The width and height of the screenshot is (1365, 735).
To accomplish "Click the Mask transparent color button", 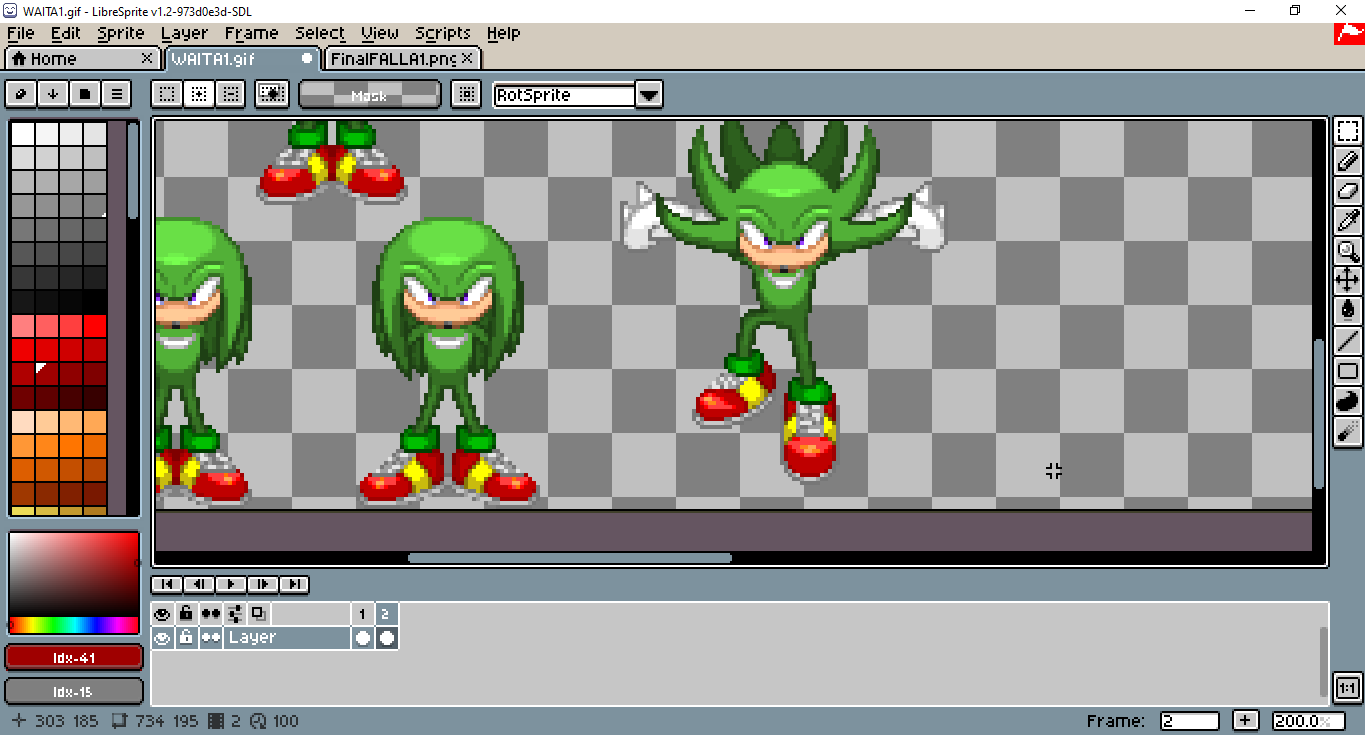I will (x=369, y=95).
